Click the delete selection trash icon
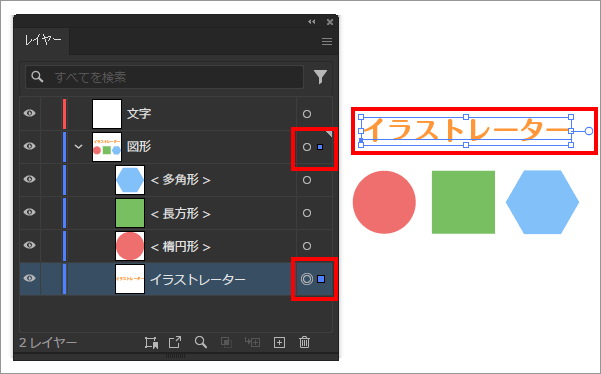Image resolution: width=601 pixels, height=374 pixels. tap(304, 342)
